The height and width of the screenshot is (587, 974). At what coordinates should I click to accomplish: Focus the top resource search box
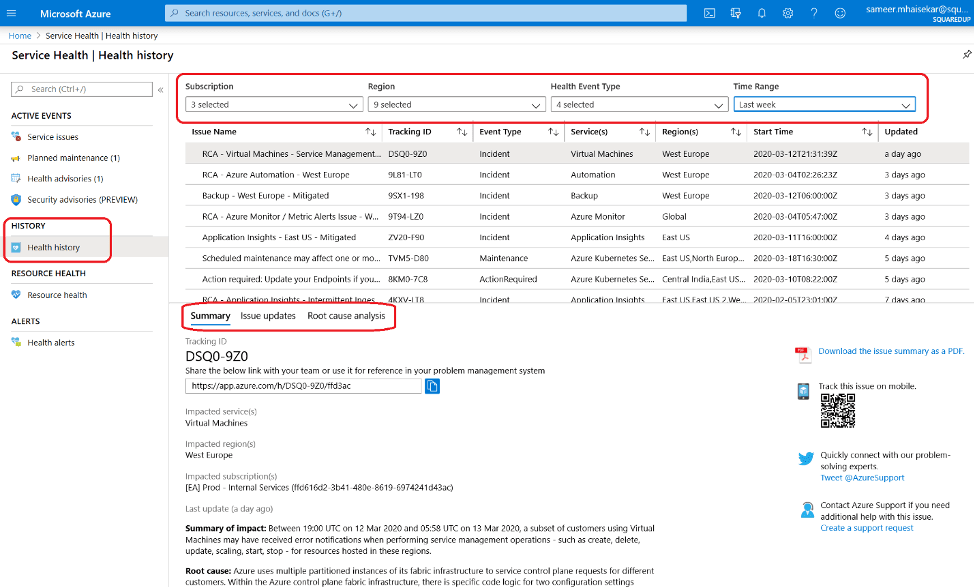[426, 13]
